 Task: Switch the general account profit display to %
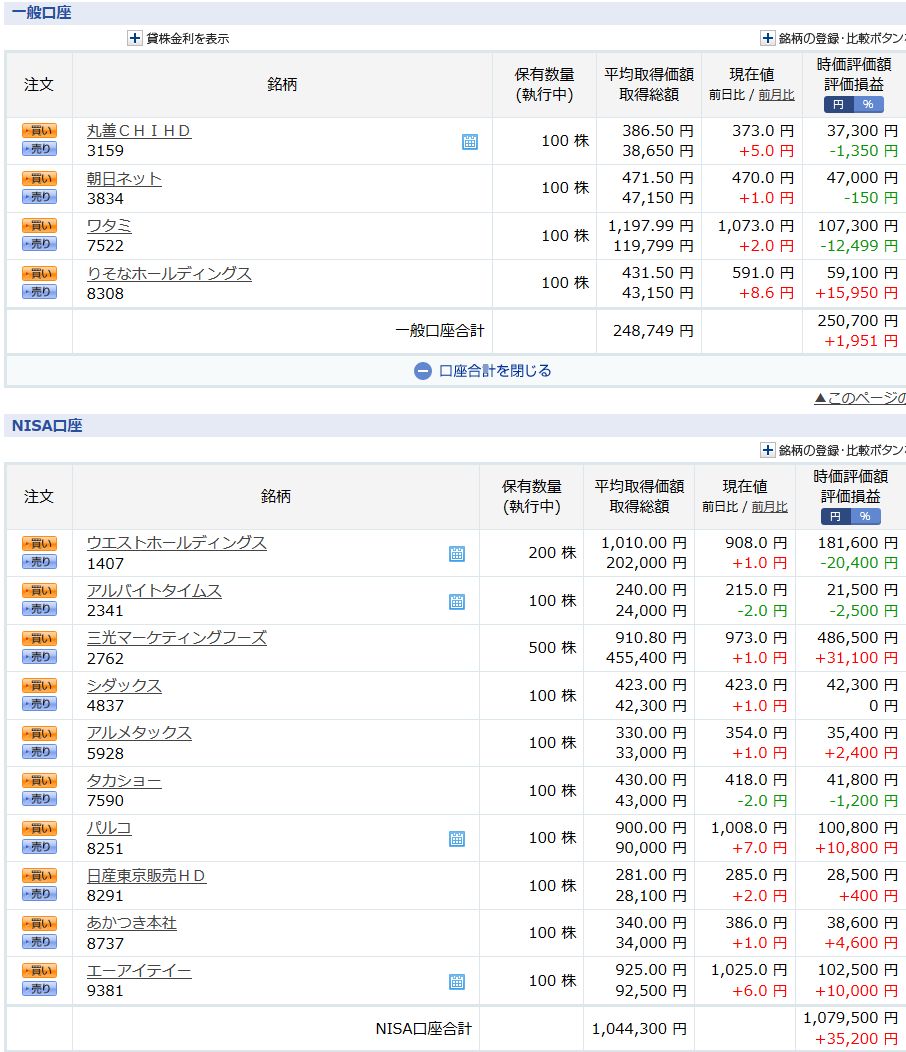click(x=868, y=105)
